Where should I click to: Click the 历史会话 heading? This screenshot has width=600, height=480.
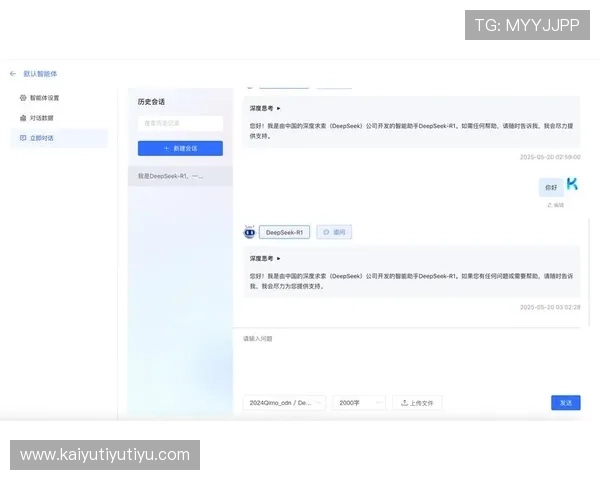pyautogui.click(x=151, y=102)
